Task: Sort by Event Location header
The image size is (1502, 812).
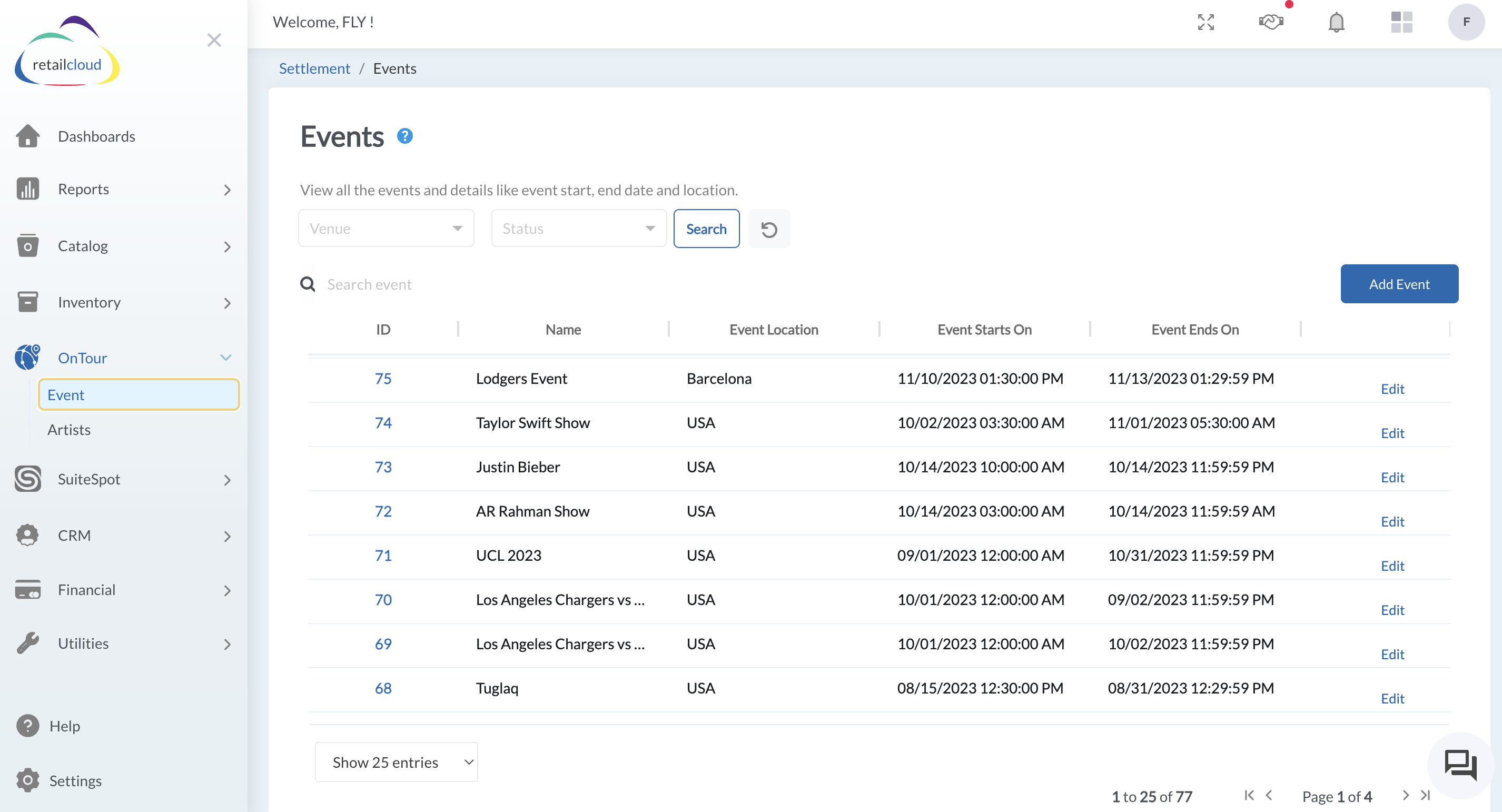Action: click(x=774, y=329)
